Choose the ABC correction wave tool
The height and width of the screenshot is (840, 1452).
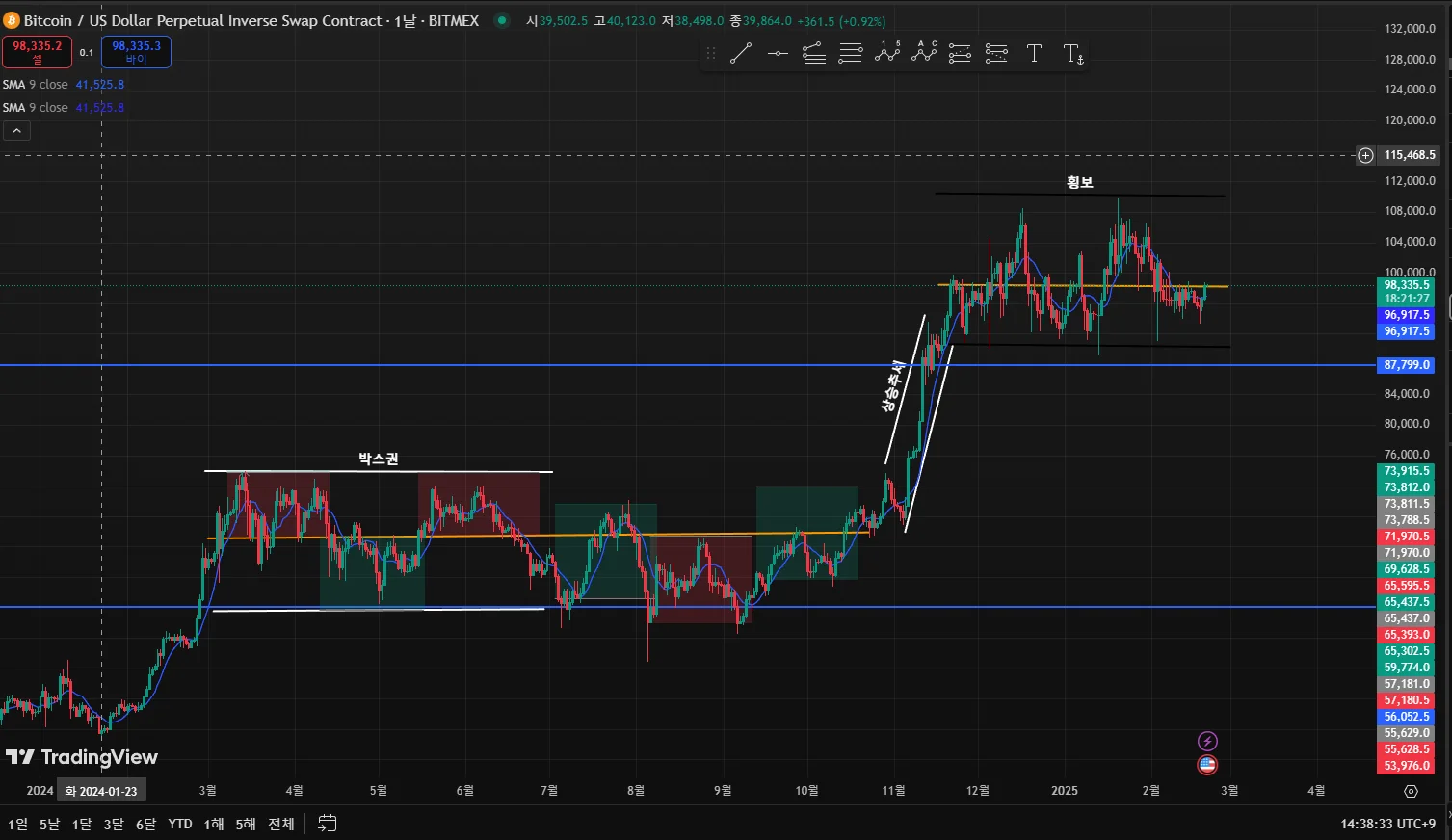(x=924, y=53)
